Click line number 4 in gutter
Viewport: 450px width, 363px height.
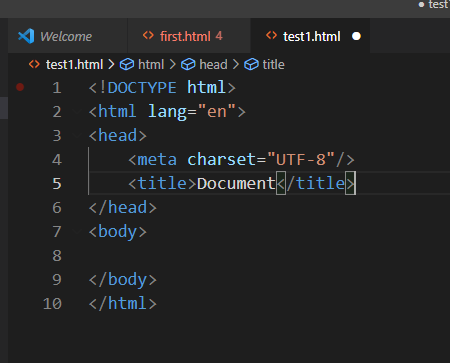click(x=57, y=160)
